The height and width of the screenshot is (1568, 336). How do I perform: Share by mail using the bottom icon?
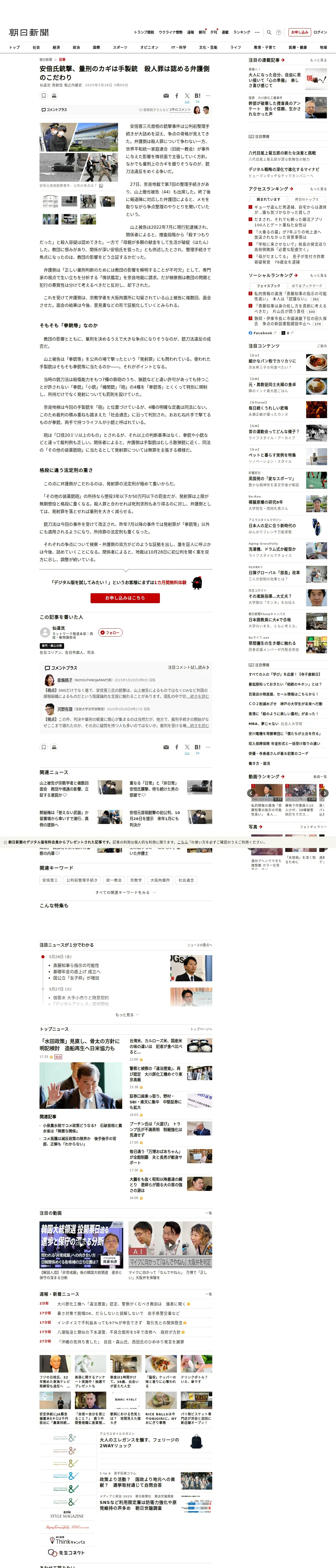[x=166, y=747]
